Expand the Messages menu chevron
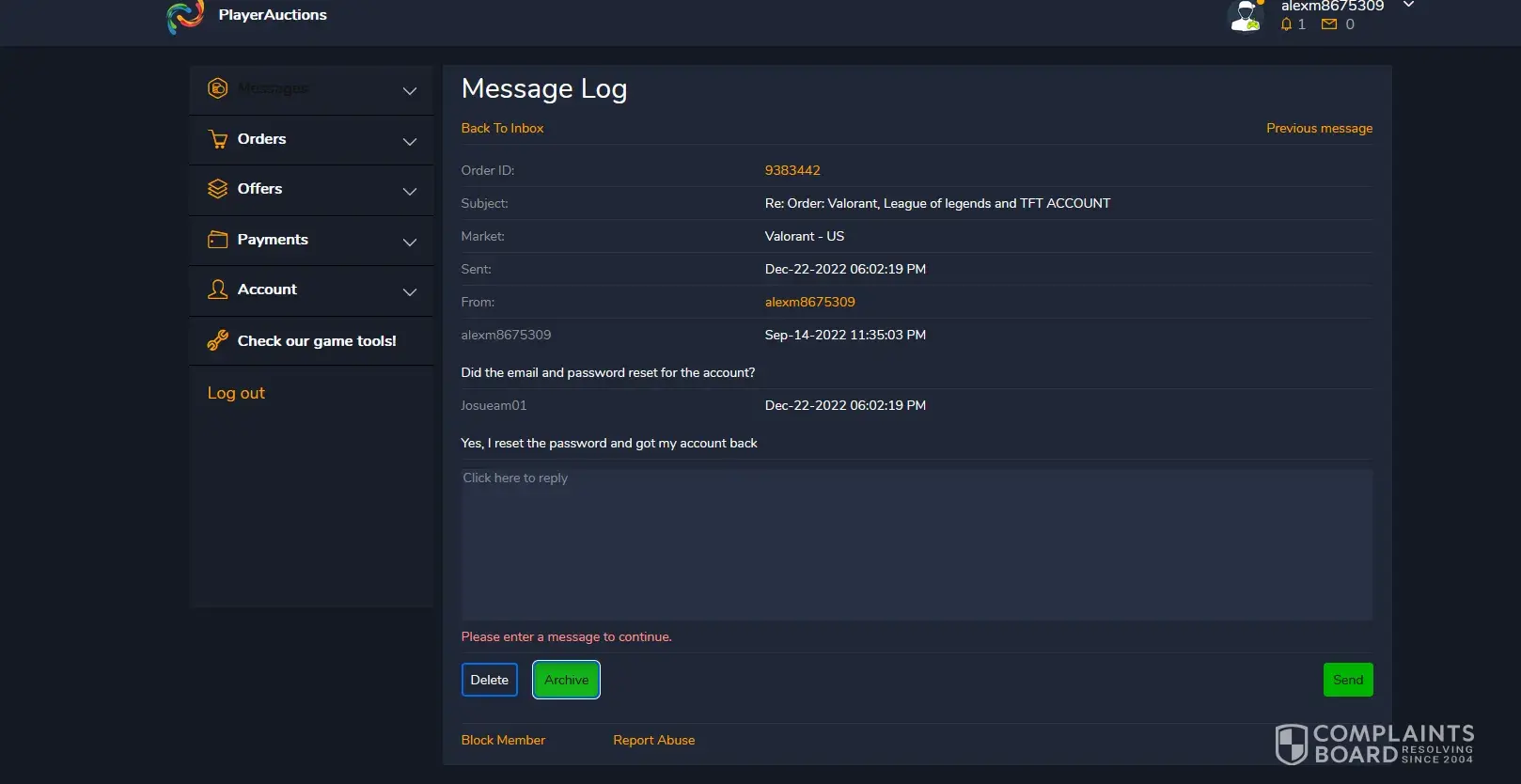Screen dimensions: 1521x784 (x=410, y=91)
